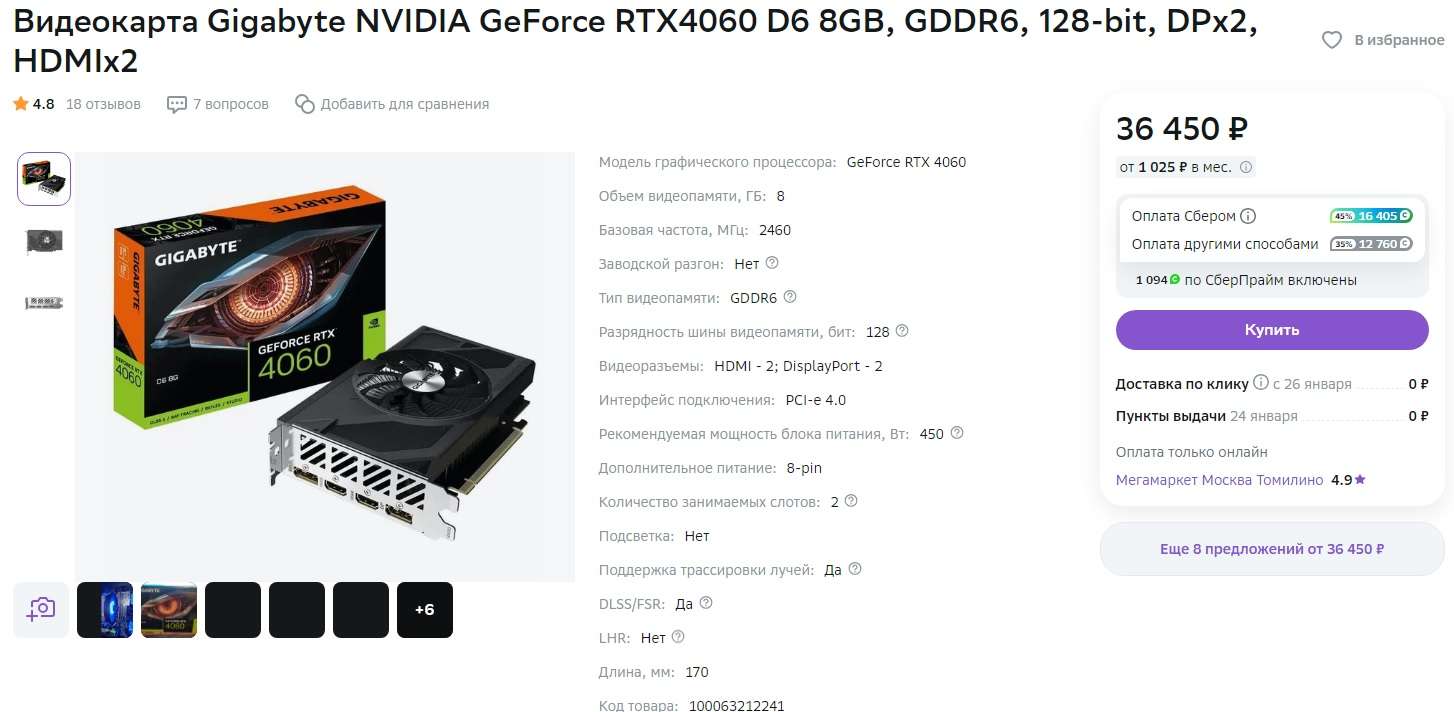Screen dimensions: 1454x712
Task: Click the 7 вопросов link
Action: coord(231,104)
